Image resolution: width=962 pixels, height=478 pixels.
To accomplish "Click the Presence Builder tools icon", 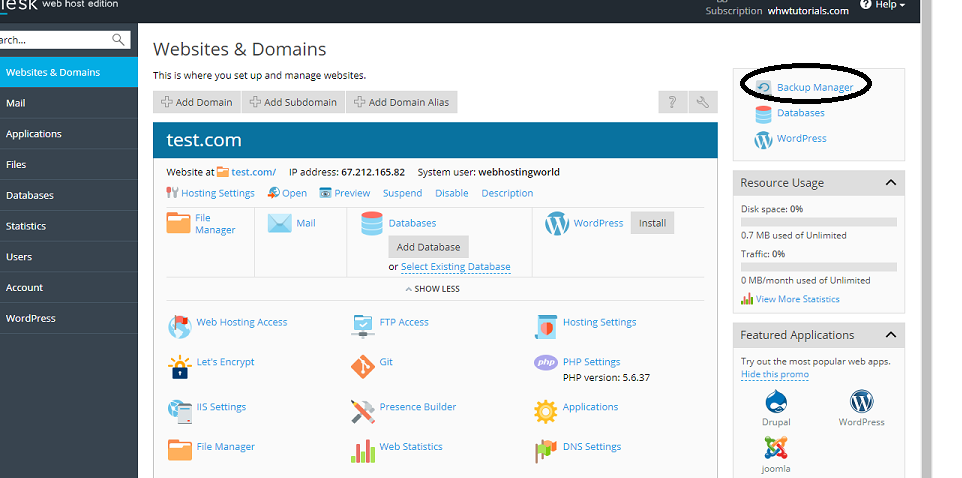I will (362, 410).
